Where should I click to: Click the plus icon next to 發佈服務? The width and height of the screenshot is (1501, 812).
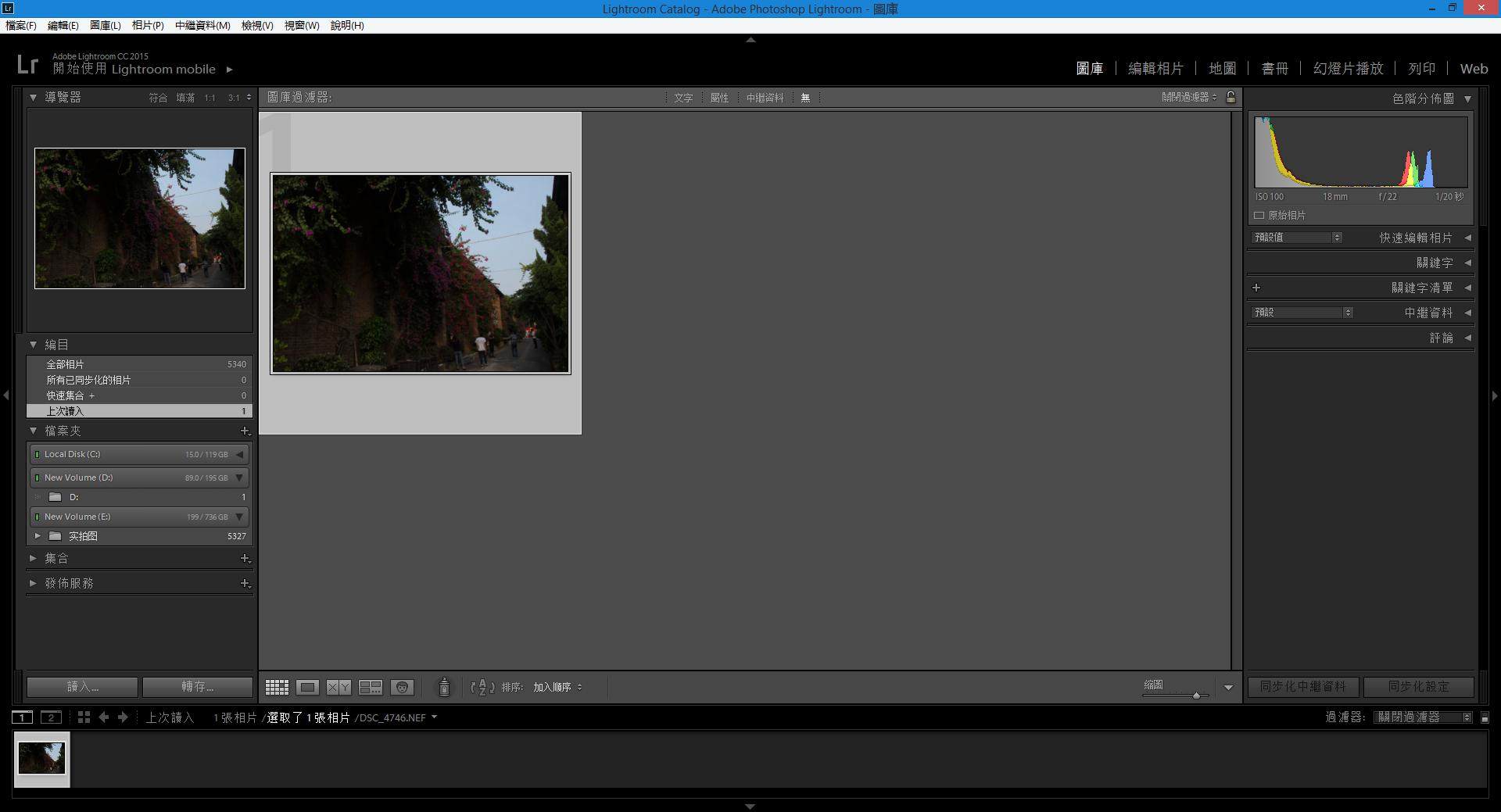coord(245,583)
